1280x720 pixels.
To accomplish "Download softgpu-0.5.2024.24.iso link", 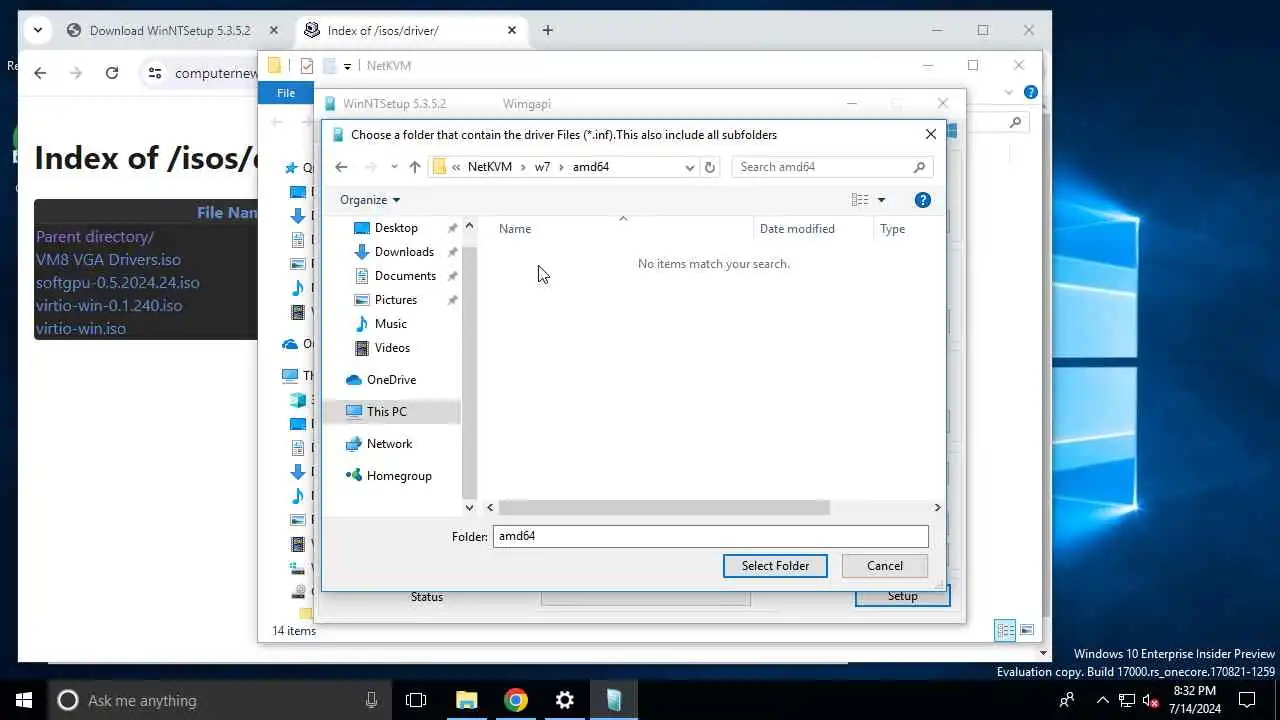I will [117, 283].
